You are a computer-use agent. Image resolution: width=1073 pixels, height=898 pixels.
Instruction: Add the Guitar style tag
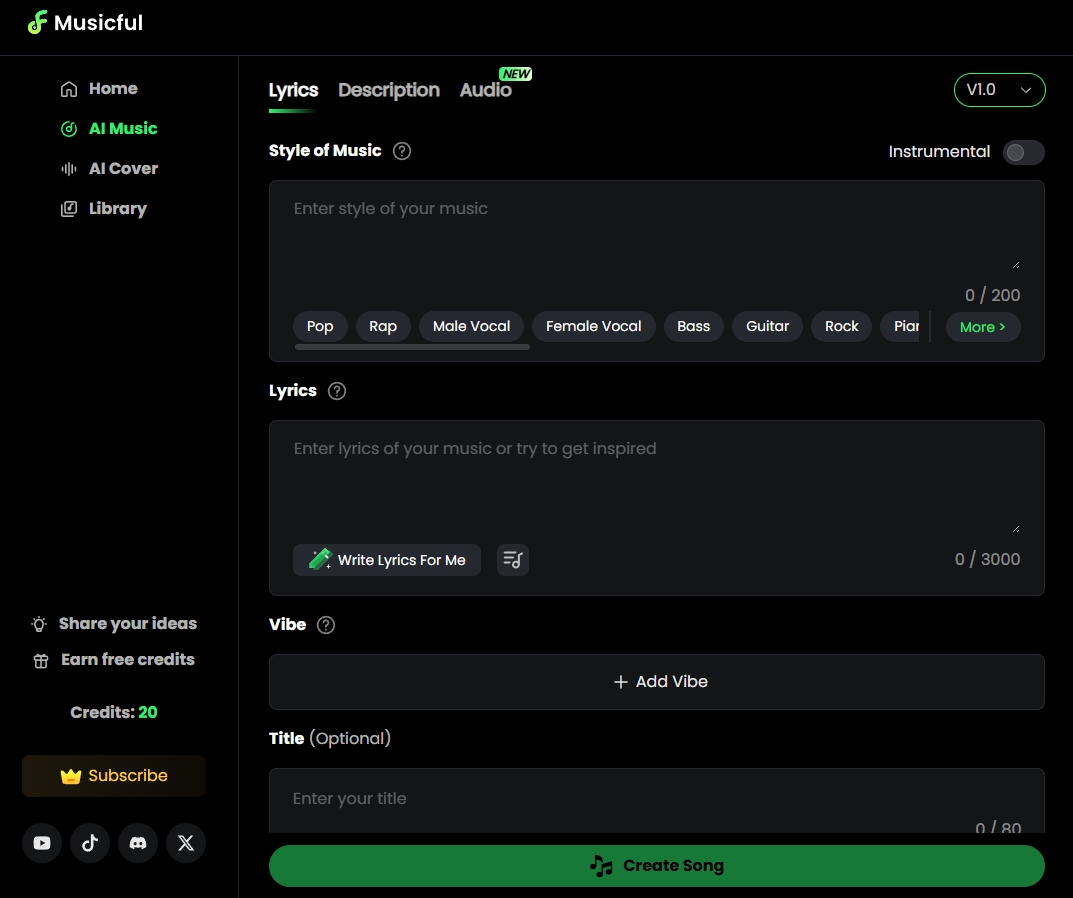(767, 326)
